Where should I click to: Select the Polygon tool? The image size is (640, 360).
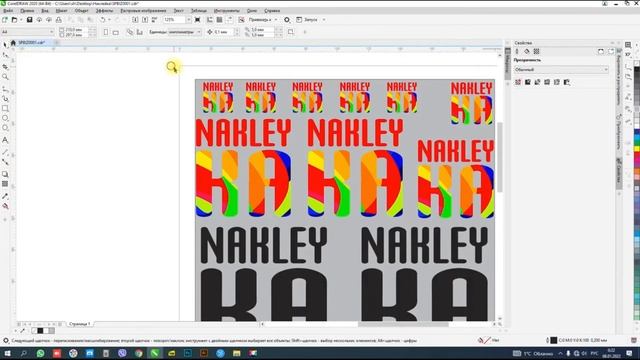pyautogui.click(x=5, y=128)
